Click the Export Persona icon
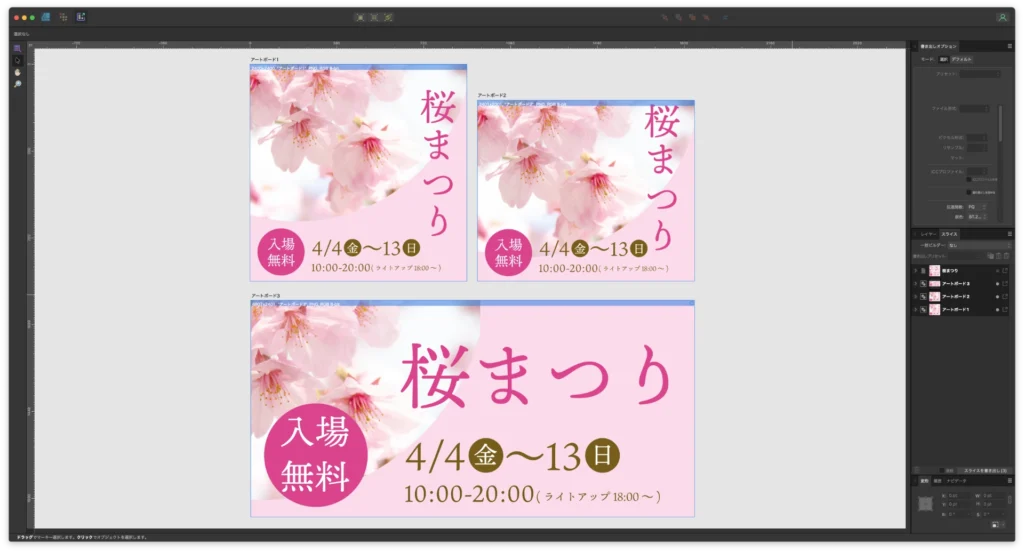The width and height of the screenshot is (1024, 552). tap(80, 17)
